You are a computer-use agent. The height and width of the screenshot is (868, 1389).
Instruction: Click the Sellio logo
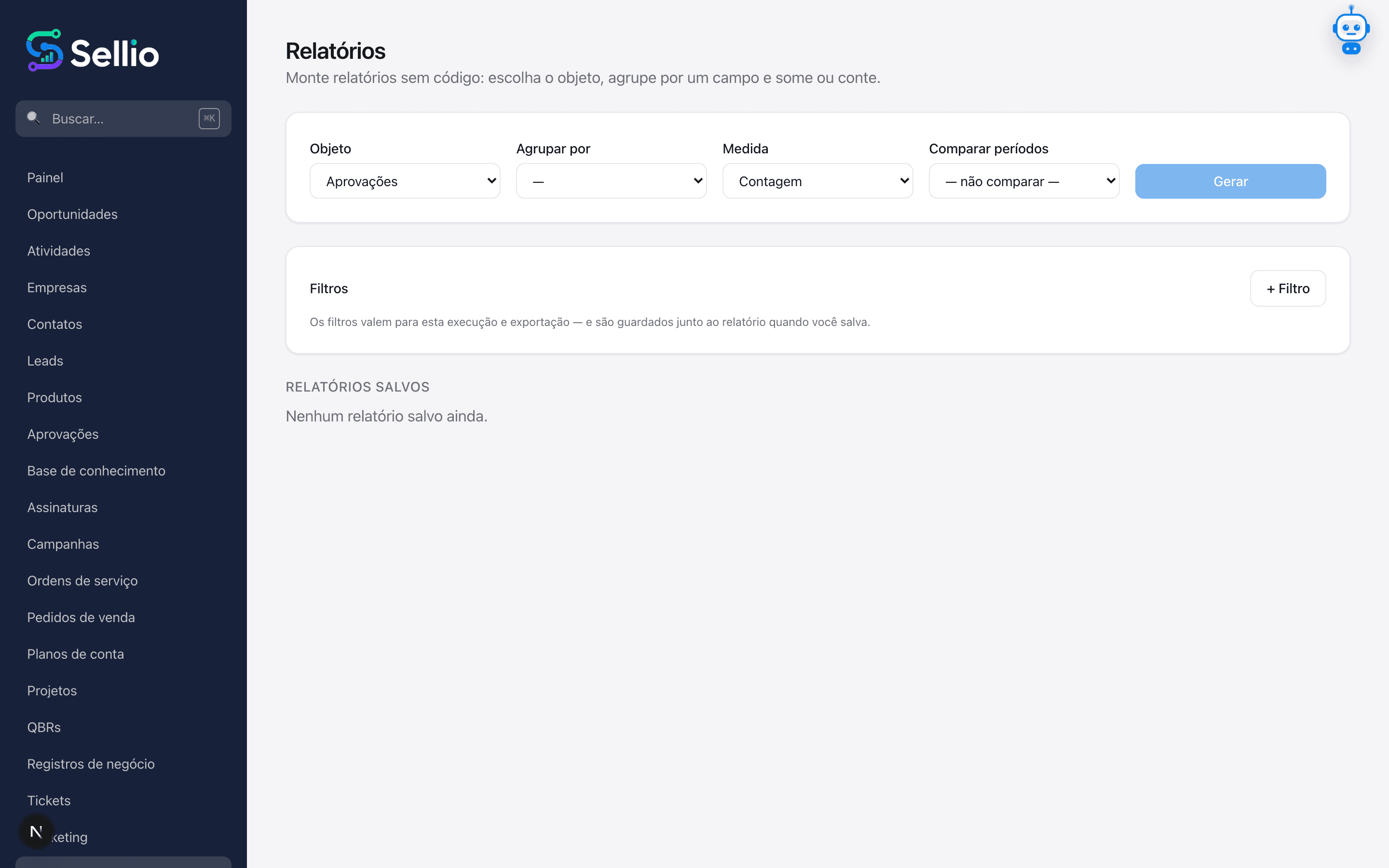[93, 51]
